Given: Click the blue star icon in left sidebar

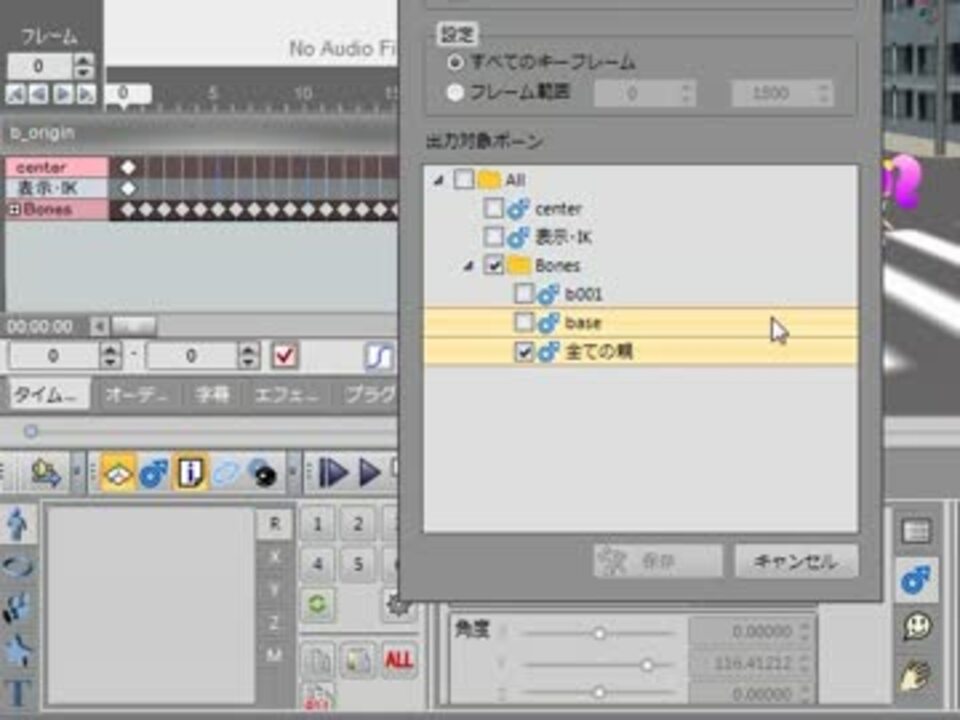Looking at the screenshot, I should [18, 650].
